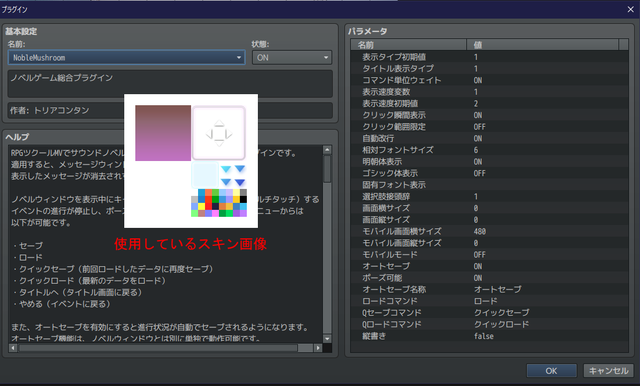Click the help horizontal scroll left arrow
The image size is (640, 386).
[13, 348]
